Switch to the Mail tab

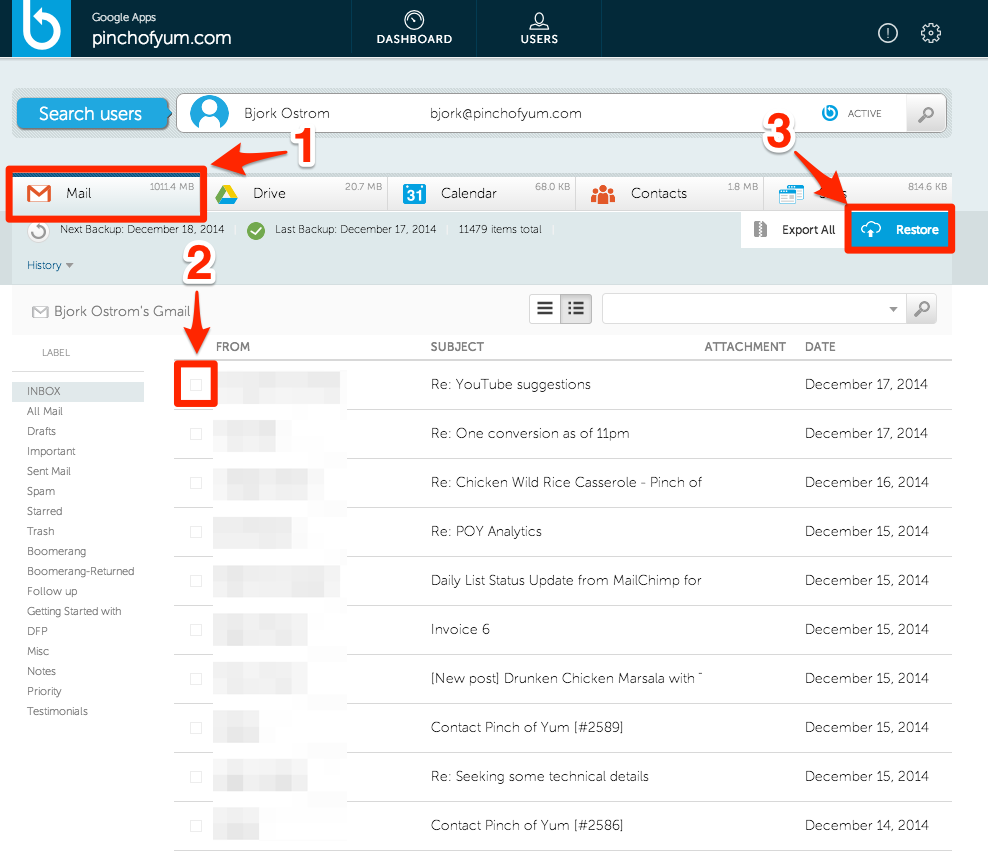click(x=106, y=193)
